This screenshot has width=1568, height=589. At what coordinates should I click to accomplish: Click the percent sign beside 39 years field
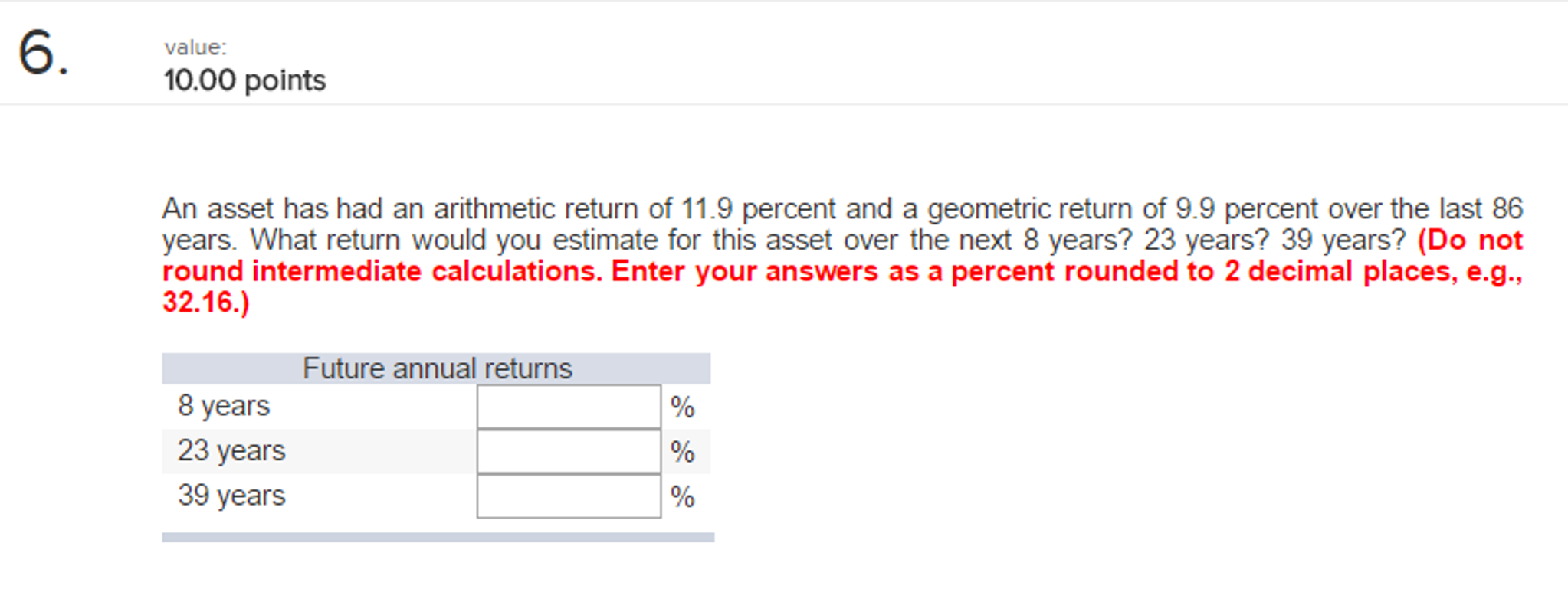[x=682, y=496]
